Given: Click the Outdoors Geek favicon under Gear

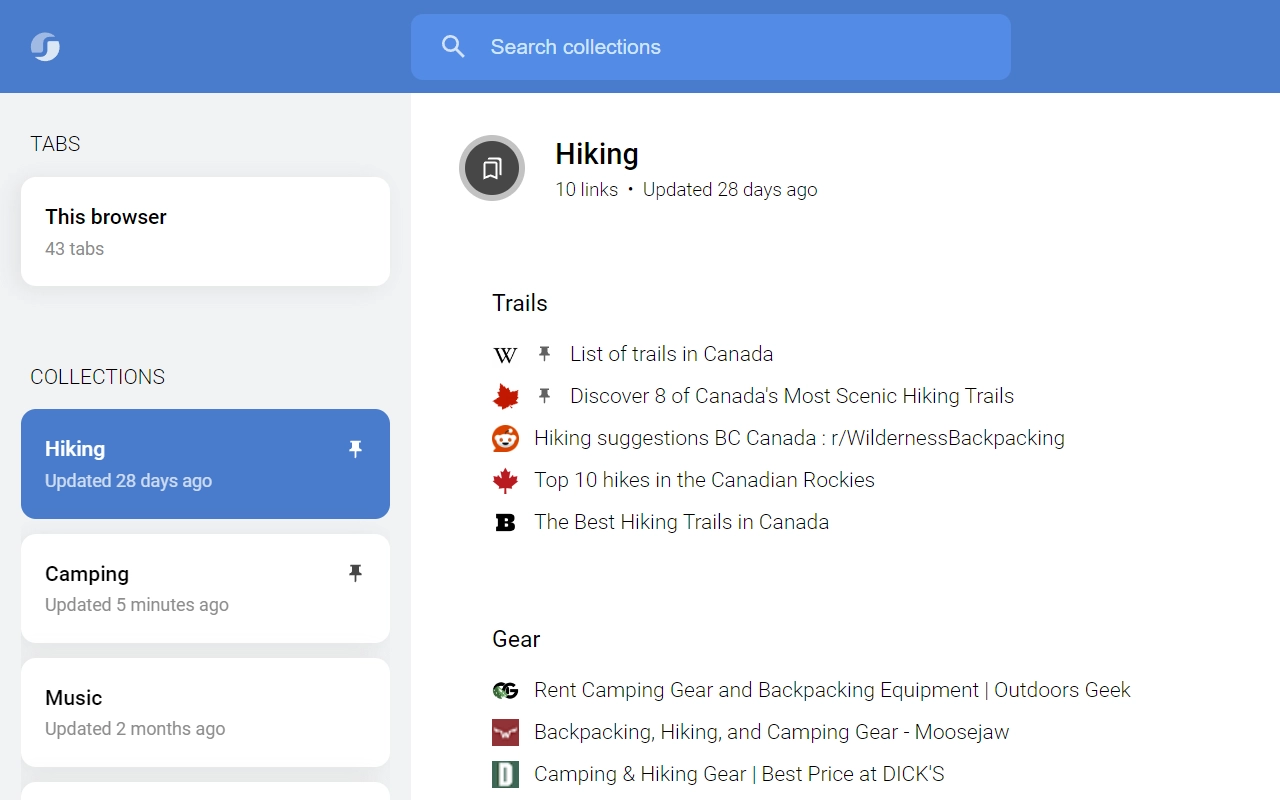Looking at the screenshot, I should (505, 690).
